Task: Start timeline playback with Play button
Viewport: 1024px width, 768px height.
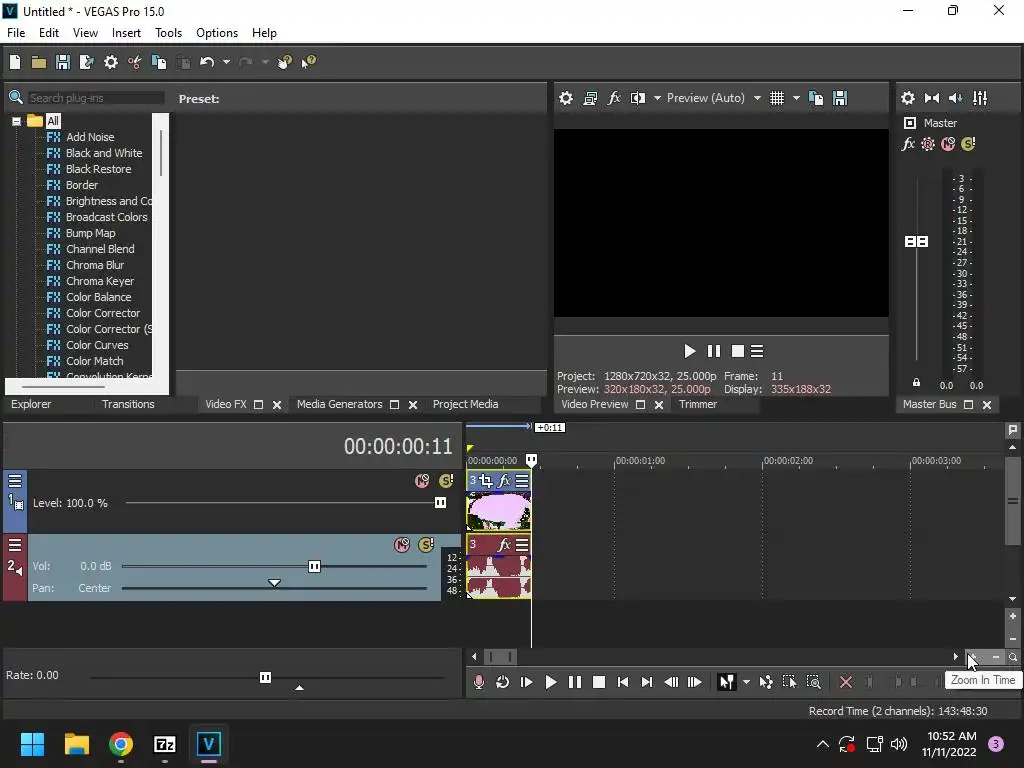Action: 551,682
